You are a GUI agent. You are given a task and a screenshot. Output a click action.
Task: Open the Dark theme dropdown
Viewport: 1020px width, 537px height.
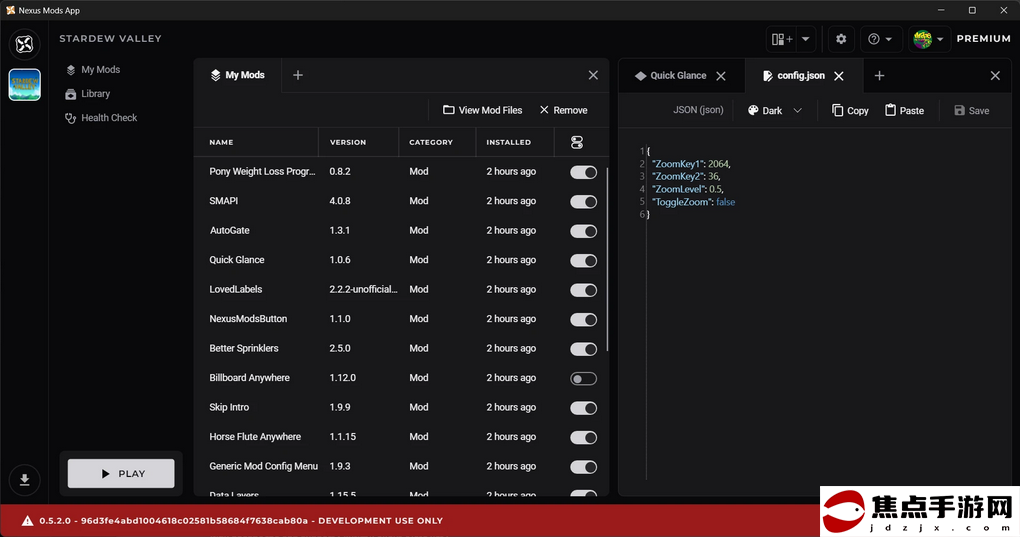[x=775, y=111]
